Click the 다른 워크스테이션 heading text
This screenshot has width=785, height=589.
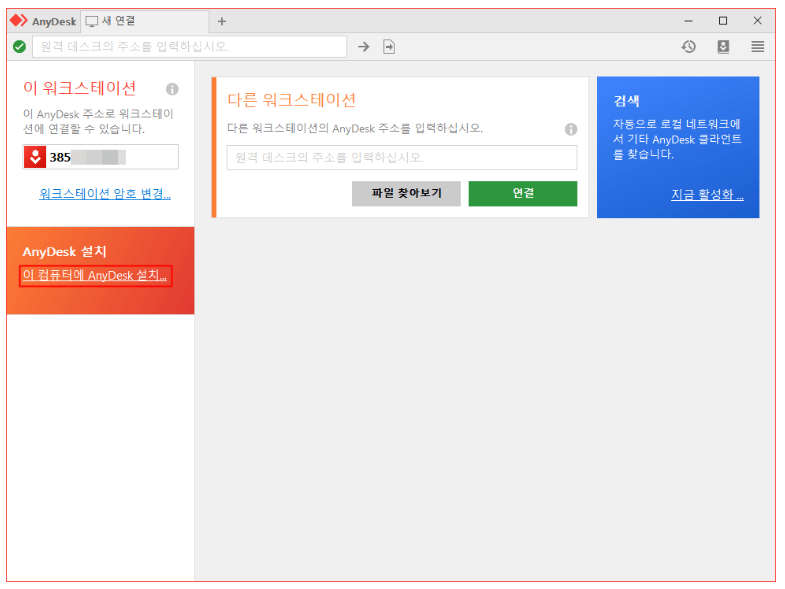[x=291, y=100]
